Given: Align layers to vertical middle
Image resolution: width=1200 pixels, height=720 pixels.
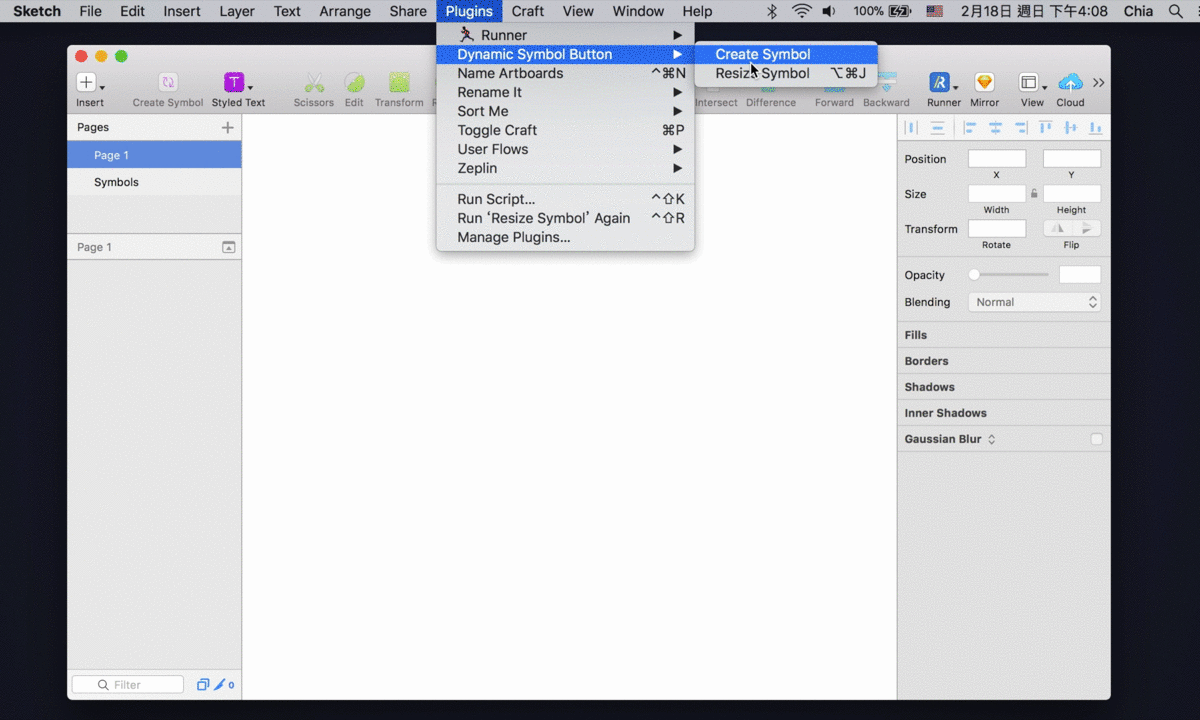Looking at the screenshot, I should click(x=1071, y=128).
